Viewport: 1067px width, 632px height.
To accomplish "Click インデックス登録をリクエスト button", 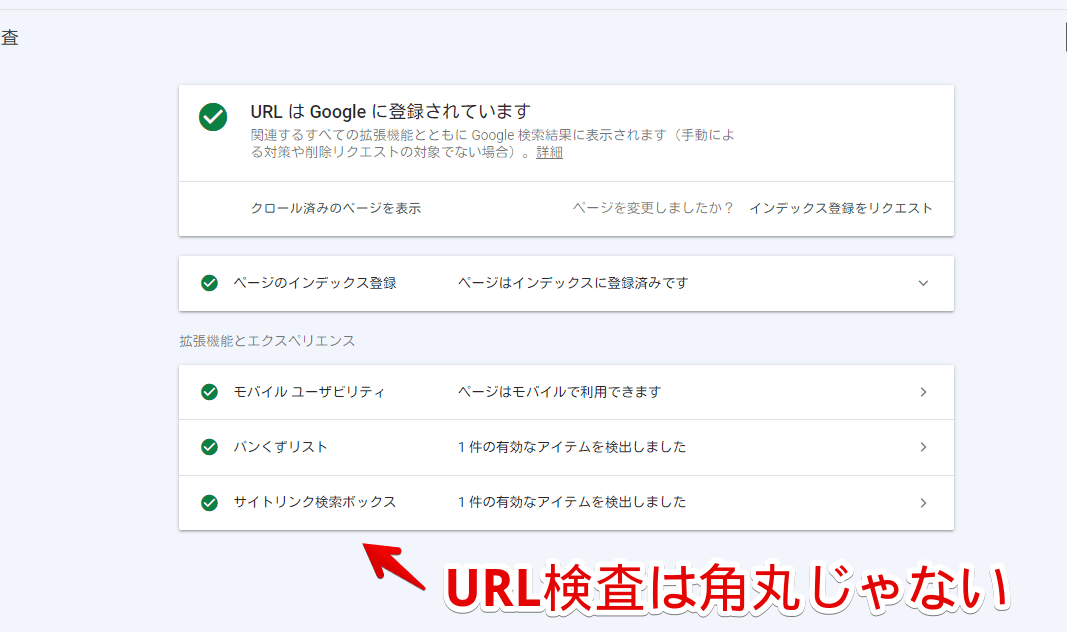I will click(840, 208).
